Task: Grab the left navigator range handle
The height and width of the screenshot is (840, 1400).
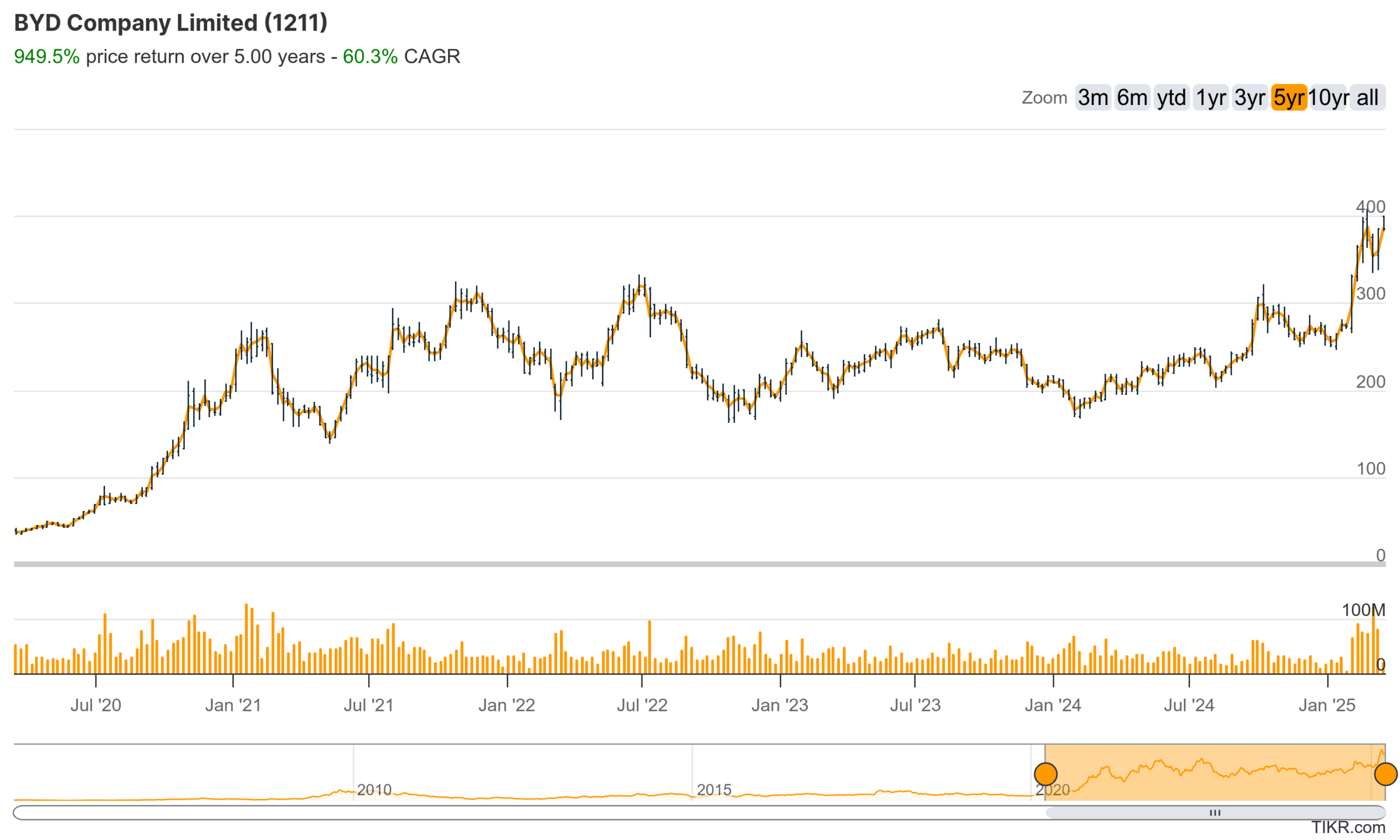Action: coord(1045,774)
